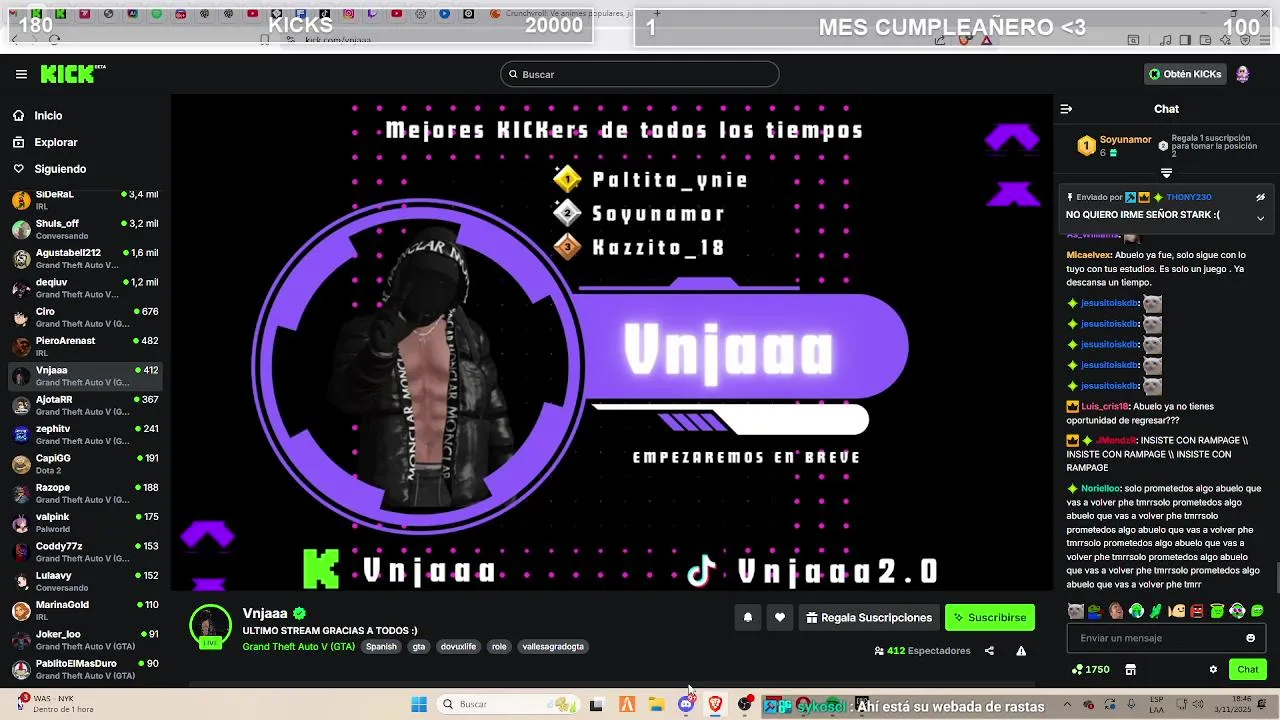Open chat settings with the gear icon
This screenshot has width=1280, height=720.
[x=1213, y=670]
